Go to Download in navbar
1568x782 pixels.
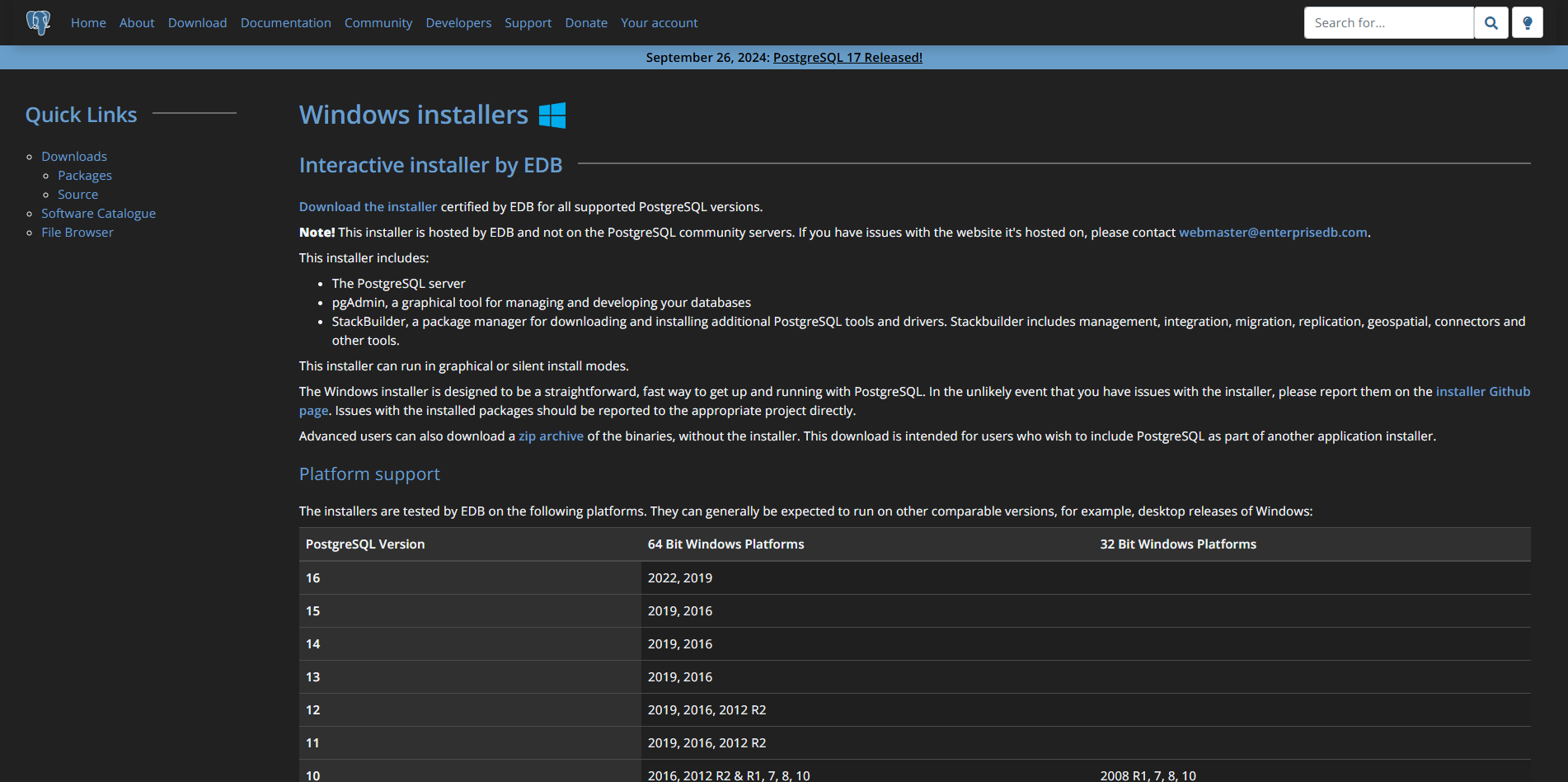coord(198,23)
